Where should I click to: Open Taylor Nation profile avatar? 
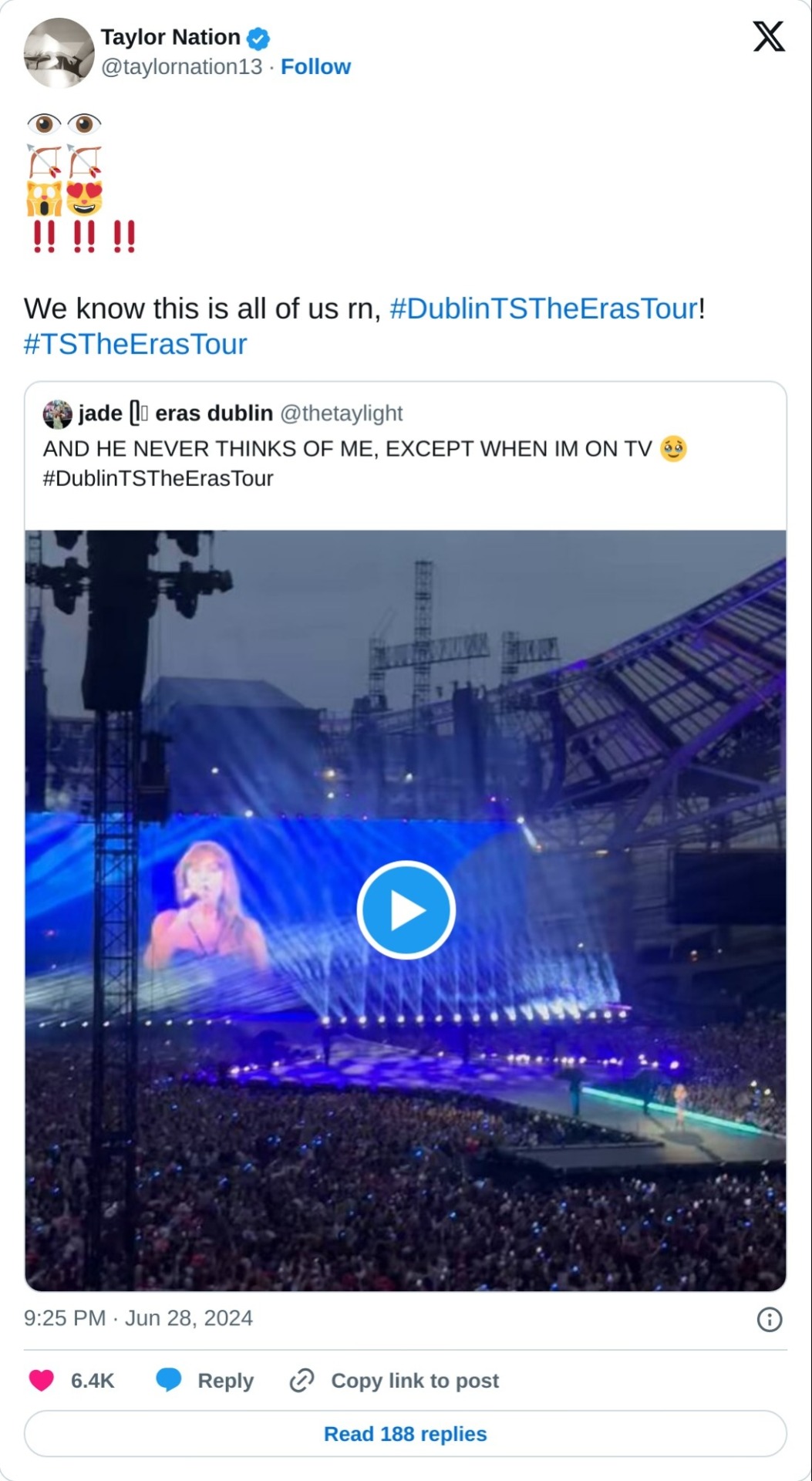point(59,52)
